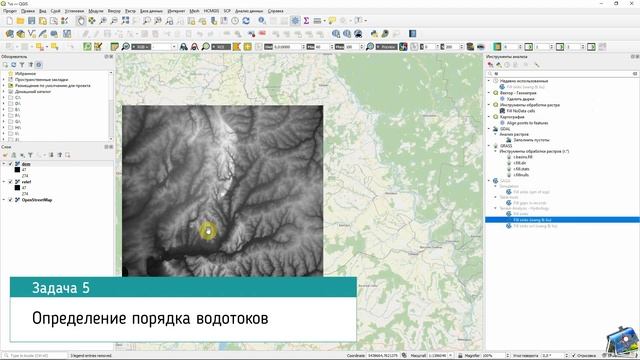Collapse the relief layer legend
640x360 pixels.
click(x=4, y=182)
